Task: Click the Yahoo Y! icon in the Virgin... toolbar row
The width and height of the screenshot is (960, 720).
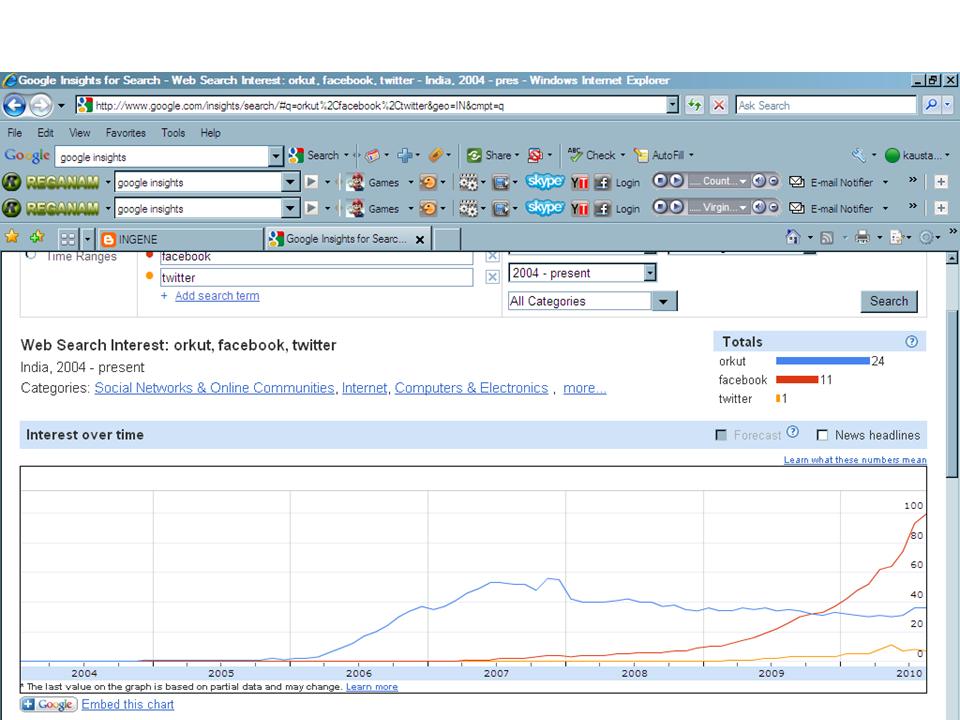Action: (x=579, y=209)
